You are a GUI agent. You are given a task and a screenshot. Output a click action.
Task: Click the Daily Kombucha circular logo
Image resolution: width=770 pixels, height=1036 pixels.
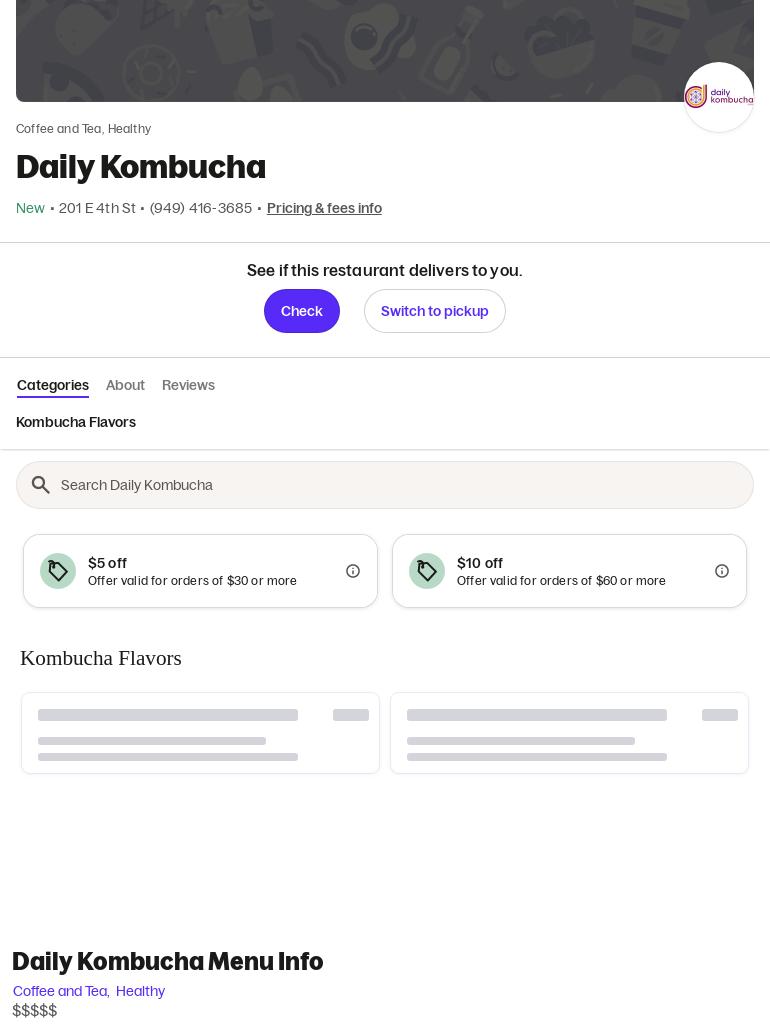coord(719,96)
